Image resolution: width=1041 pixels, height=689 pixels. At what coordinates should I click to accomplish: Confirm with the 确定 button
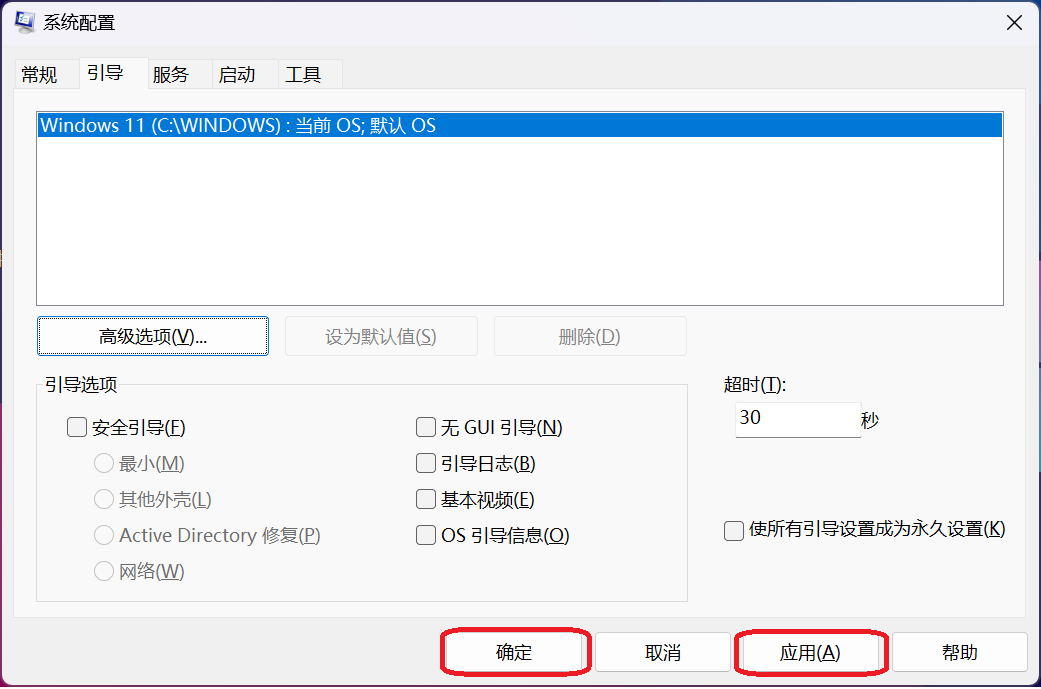515,652
